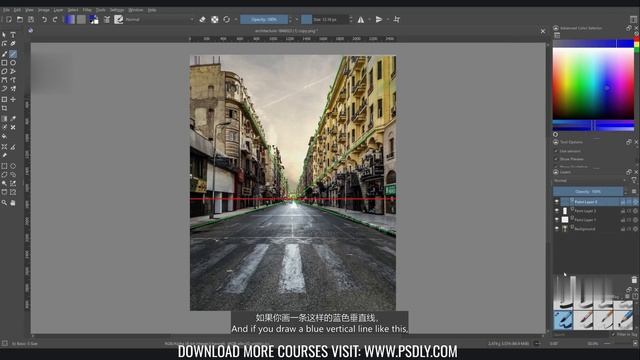The height and width of the screenshot is (360, 640).
Task: Select the Crop tool
Action: (x=4, y=108)
